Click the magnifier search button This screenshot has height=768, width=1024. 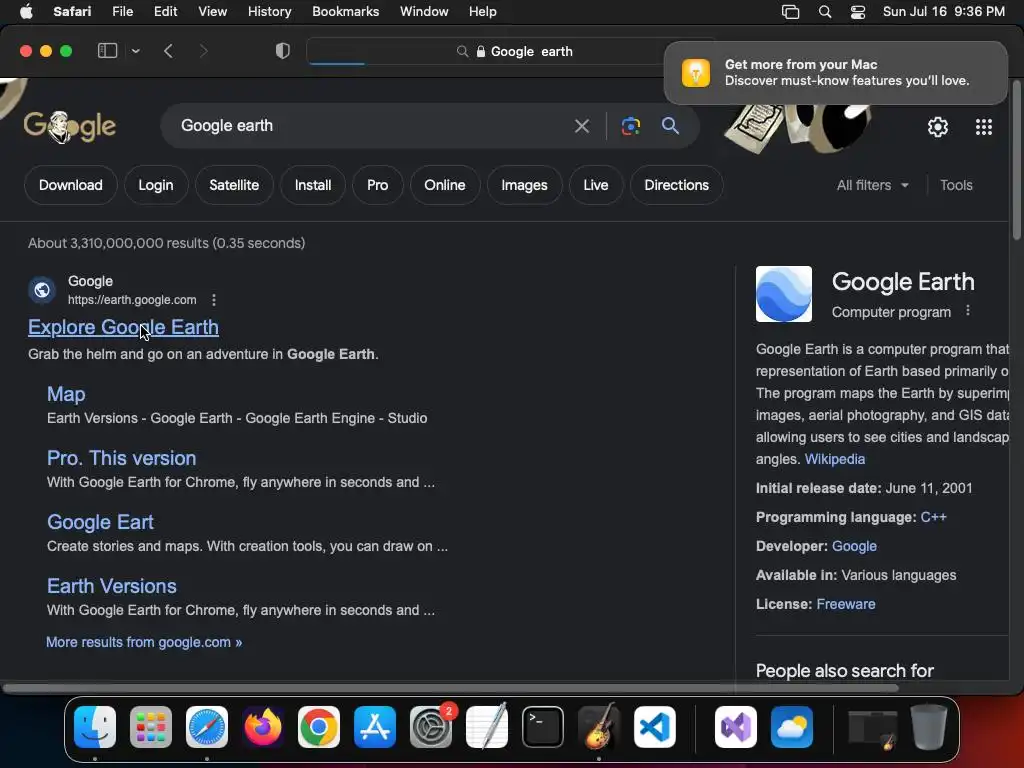(x=670, y=125)
